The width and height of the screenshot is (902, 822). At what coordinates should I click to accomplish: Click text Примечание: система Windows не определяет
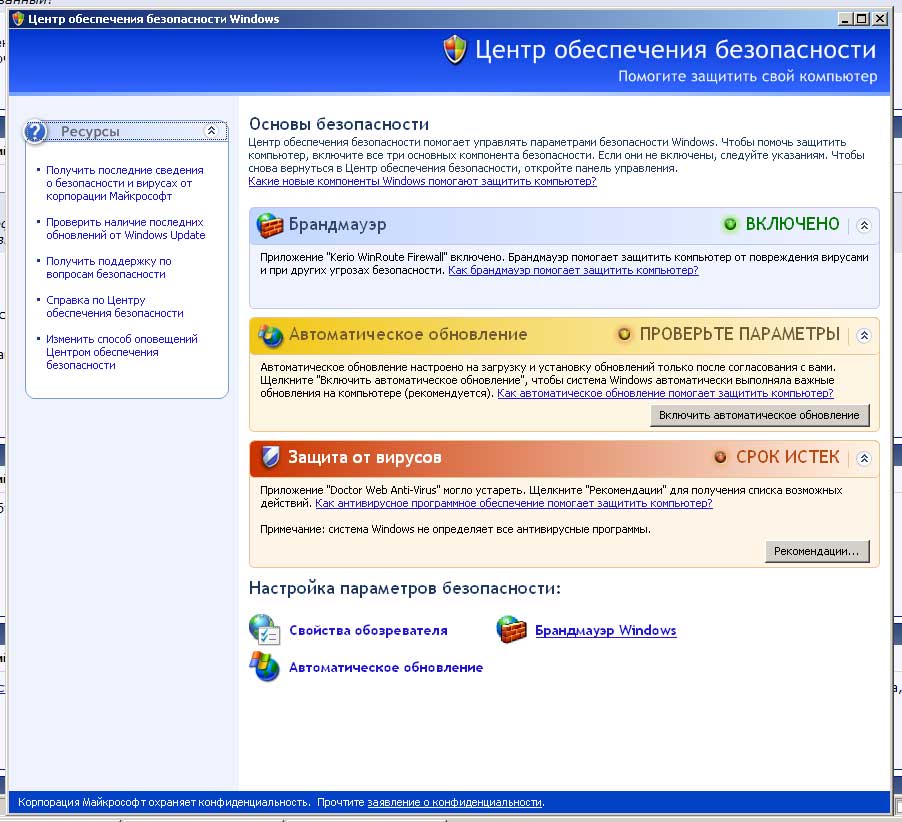coord(456,529)
